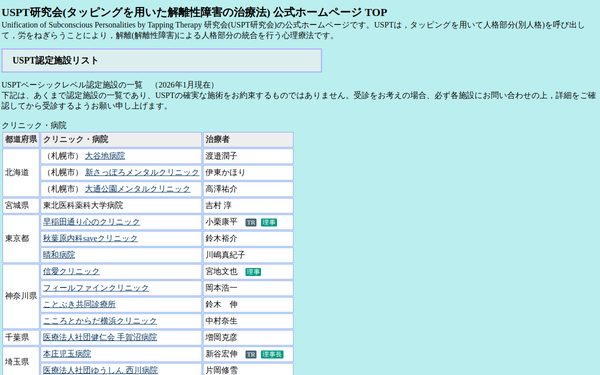Viewport: 600px width, 375px height.
Task: Open the 早稲田通り心のクリニック link
Action: [x=91, y=222]
